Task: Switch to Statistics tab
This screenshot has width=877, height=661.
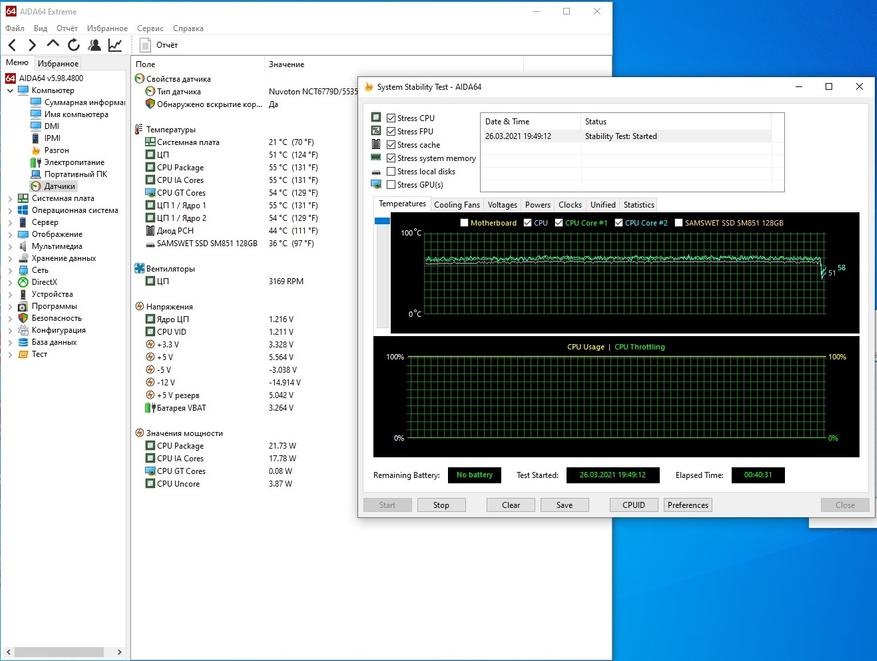Action: (639, 205)
